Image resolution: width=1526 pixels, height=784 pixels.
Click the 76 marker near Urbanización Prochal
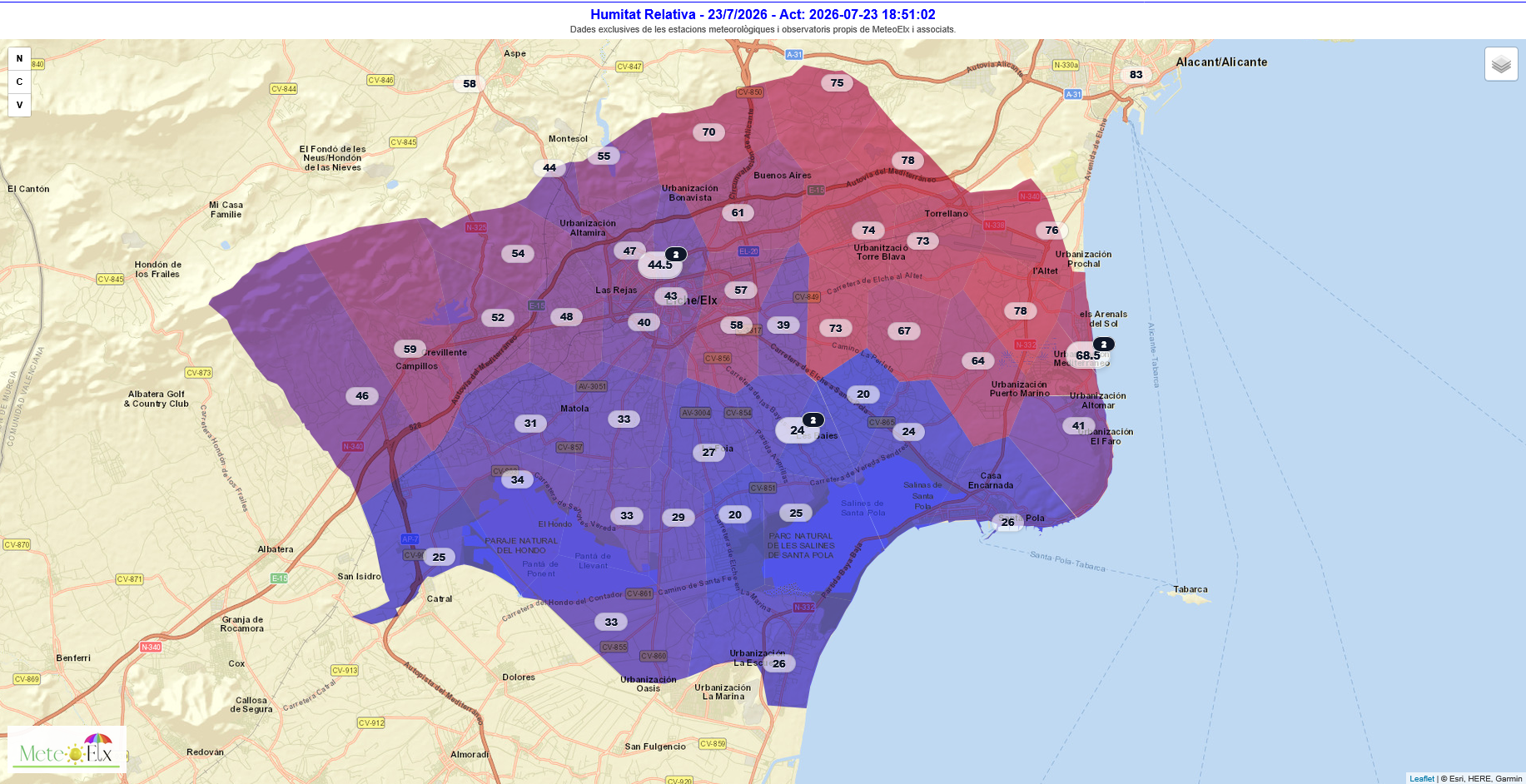(1052, 230)
